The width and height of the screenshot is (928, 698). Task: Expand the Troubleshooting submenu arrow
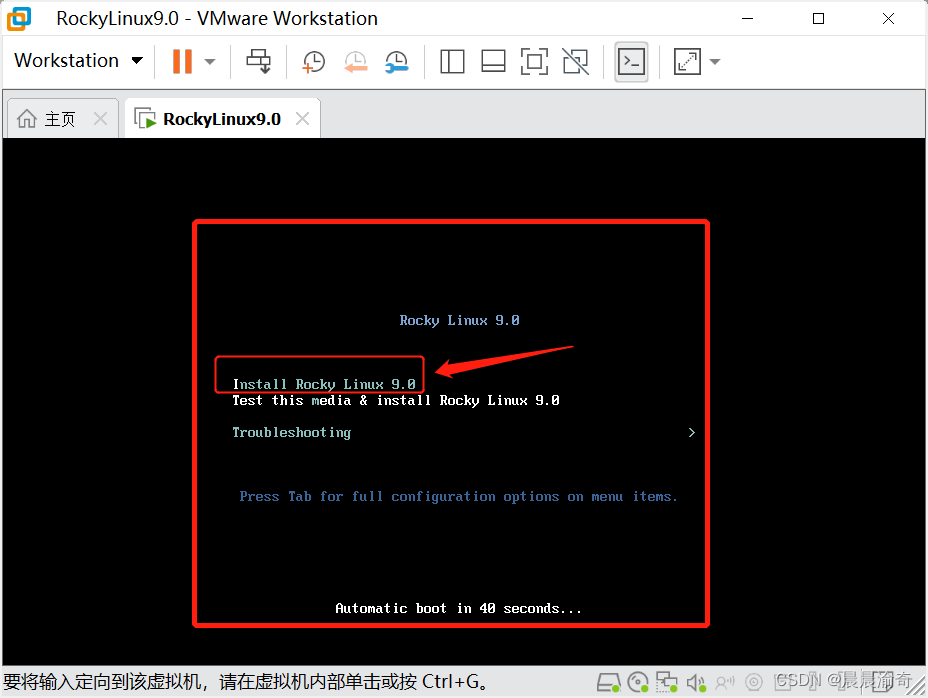(691, 432)
